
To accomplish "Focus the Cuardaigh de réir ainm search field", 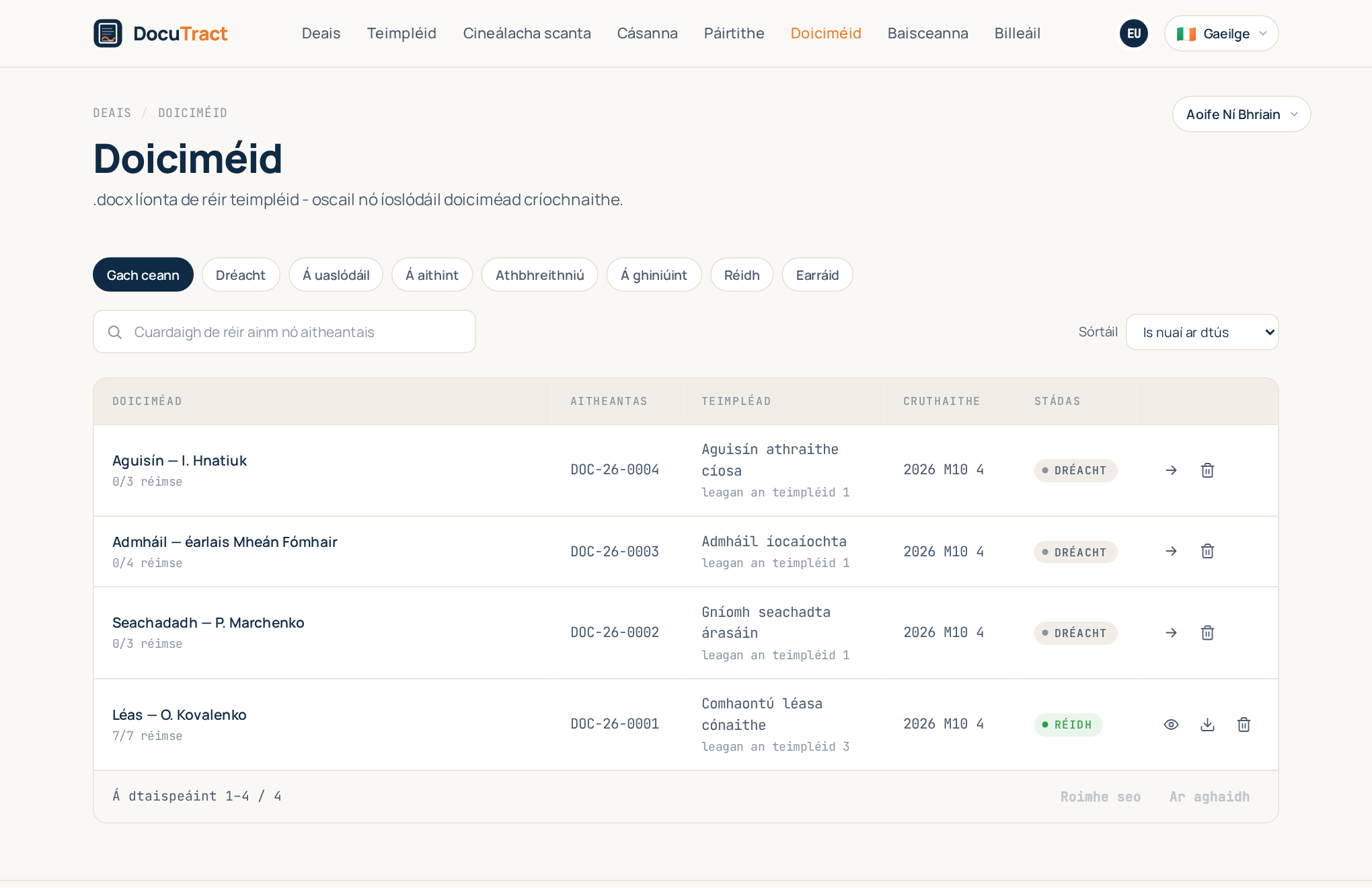I will click(284, 332).
